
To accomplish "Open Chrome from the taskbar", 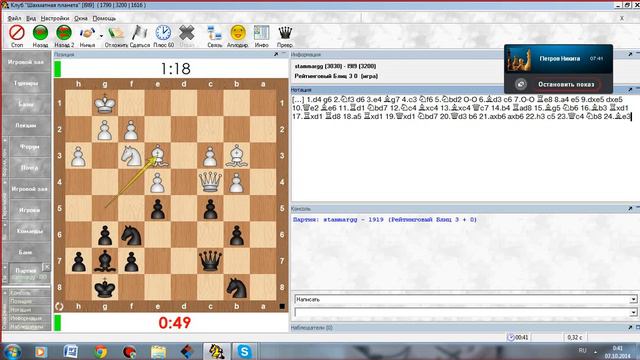I will pyautogui.click(x=100, y=351).
